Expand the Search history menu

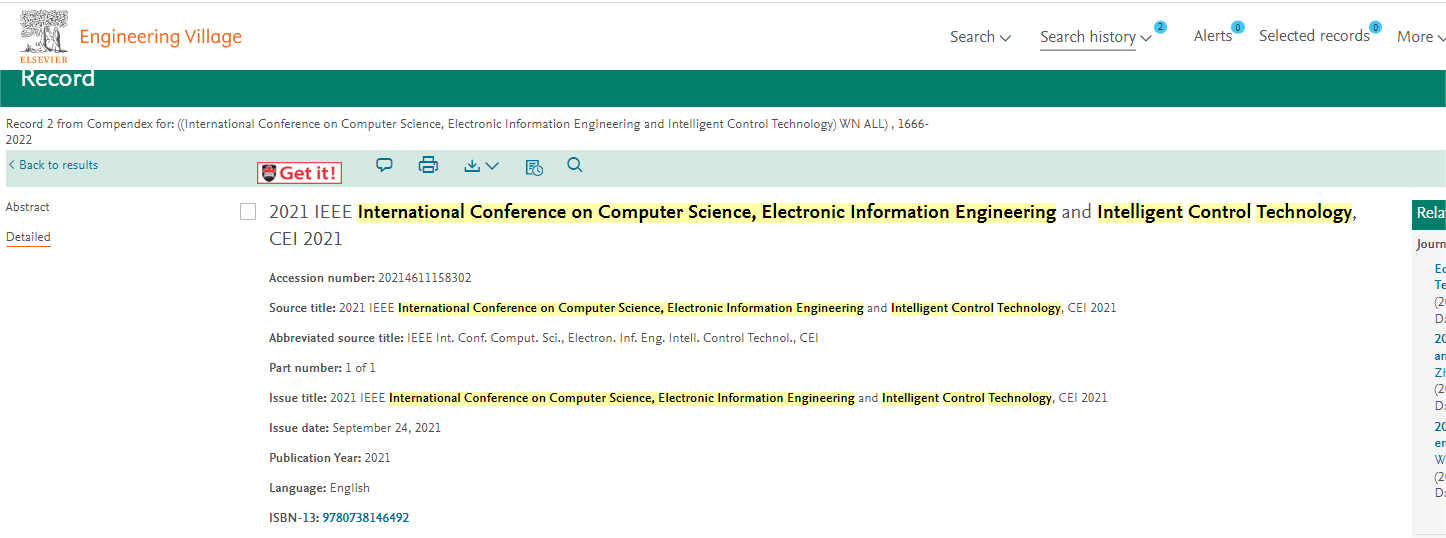pos(1096,37)
